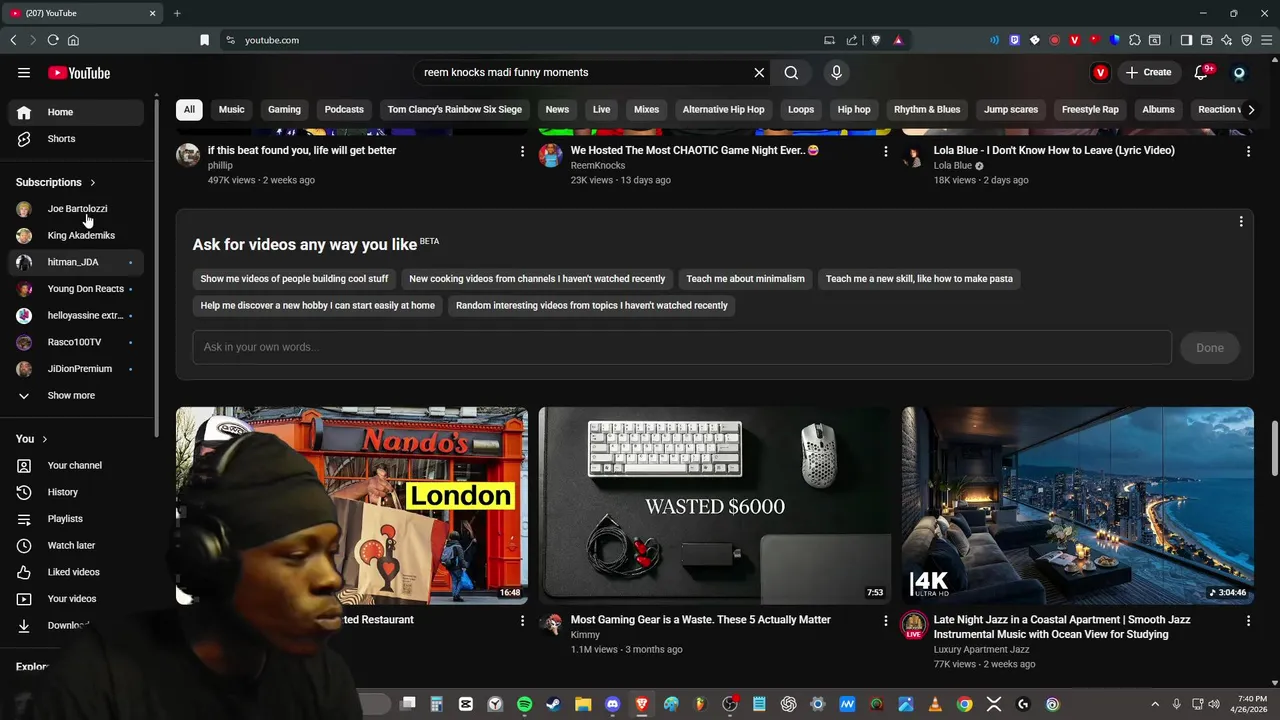Open the YouTube hamburger guide menu

(x=24, y=72)
